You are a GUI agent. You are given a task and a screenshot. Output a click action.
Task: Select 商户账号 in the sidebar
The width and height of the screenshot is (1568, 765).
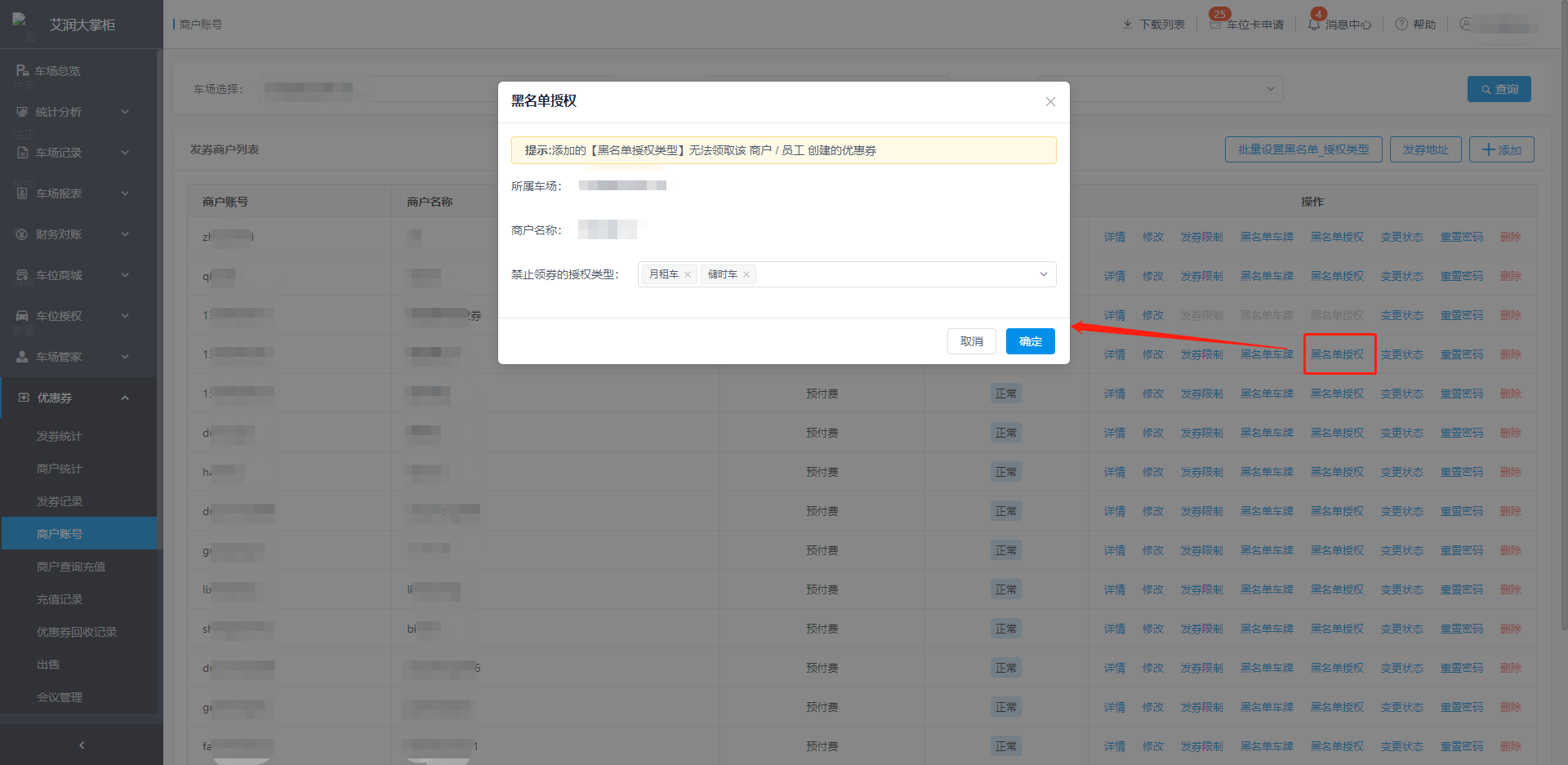point(78,534)
